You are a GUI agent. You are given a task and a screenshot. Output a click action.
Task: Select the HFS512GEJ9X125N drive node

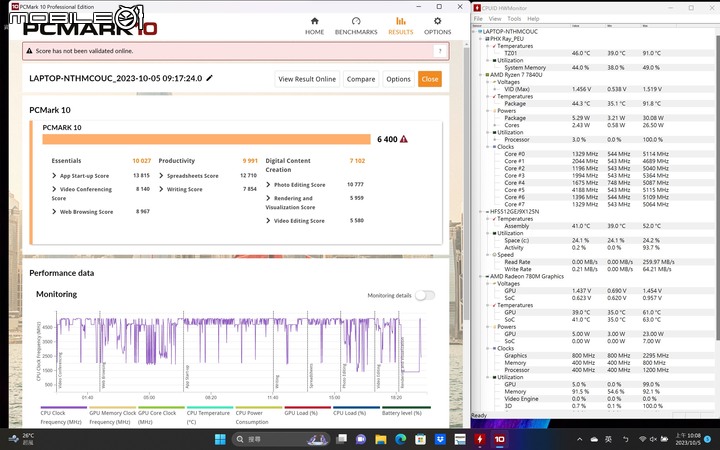point(514,212)
